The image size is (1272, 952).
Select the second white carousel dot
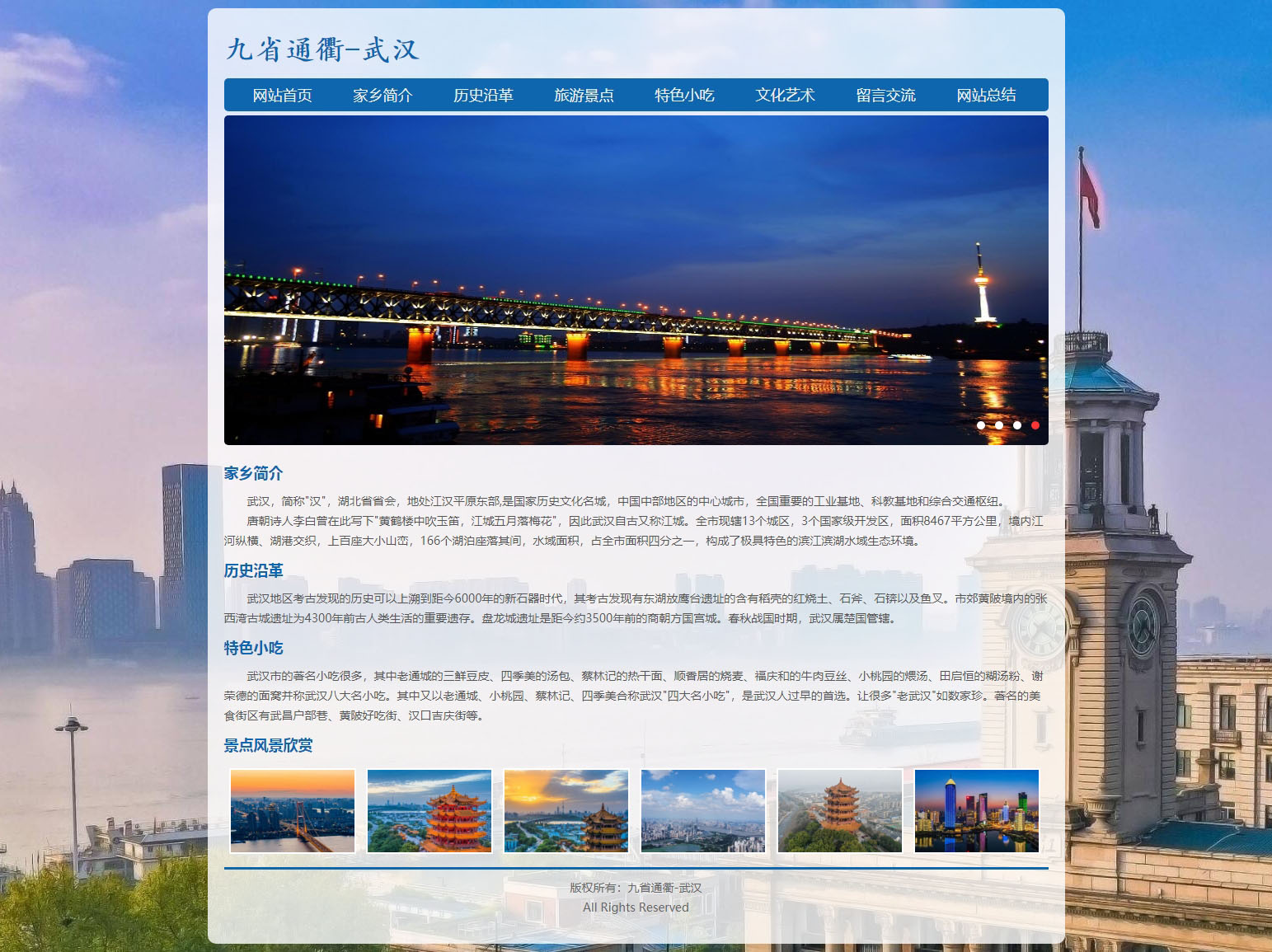pyautogui.click(x=999, y=425)
